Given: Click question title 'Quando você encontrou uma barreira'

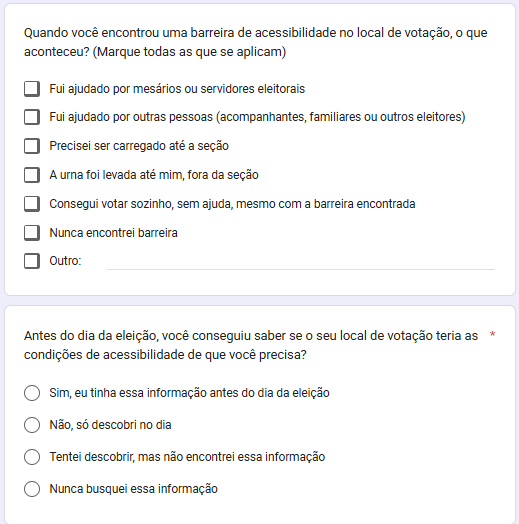Looking at the screenshot, I should click(256, 42).
